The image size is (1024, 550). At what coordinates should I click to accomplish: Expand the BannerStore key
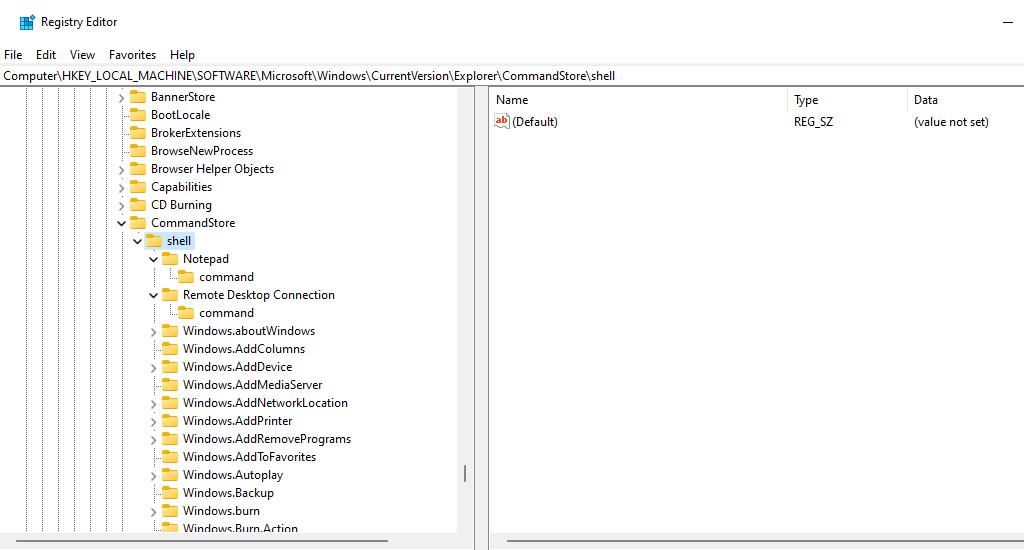pyautogui.click(x=121, y=97)
